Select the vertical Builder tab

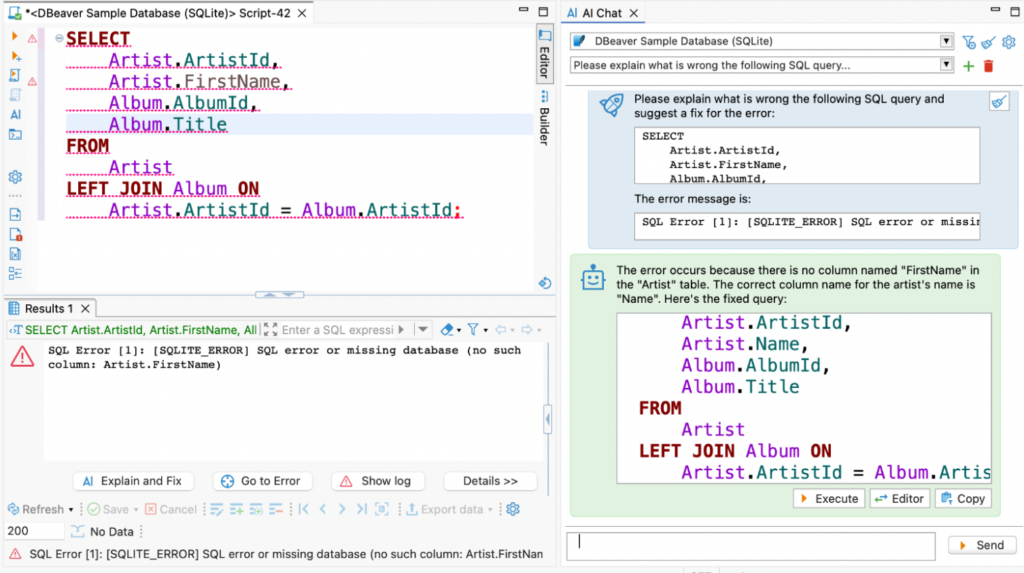click(x=545, y=118)
